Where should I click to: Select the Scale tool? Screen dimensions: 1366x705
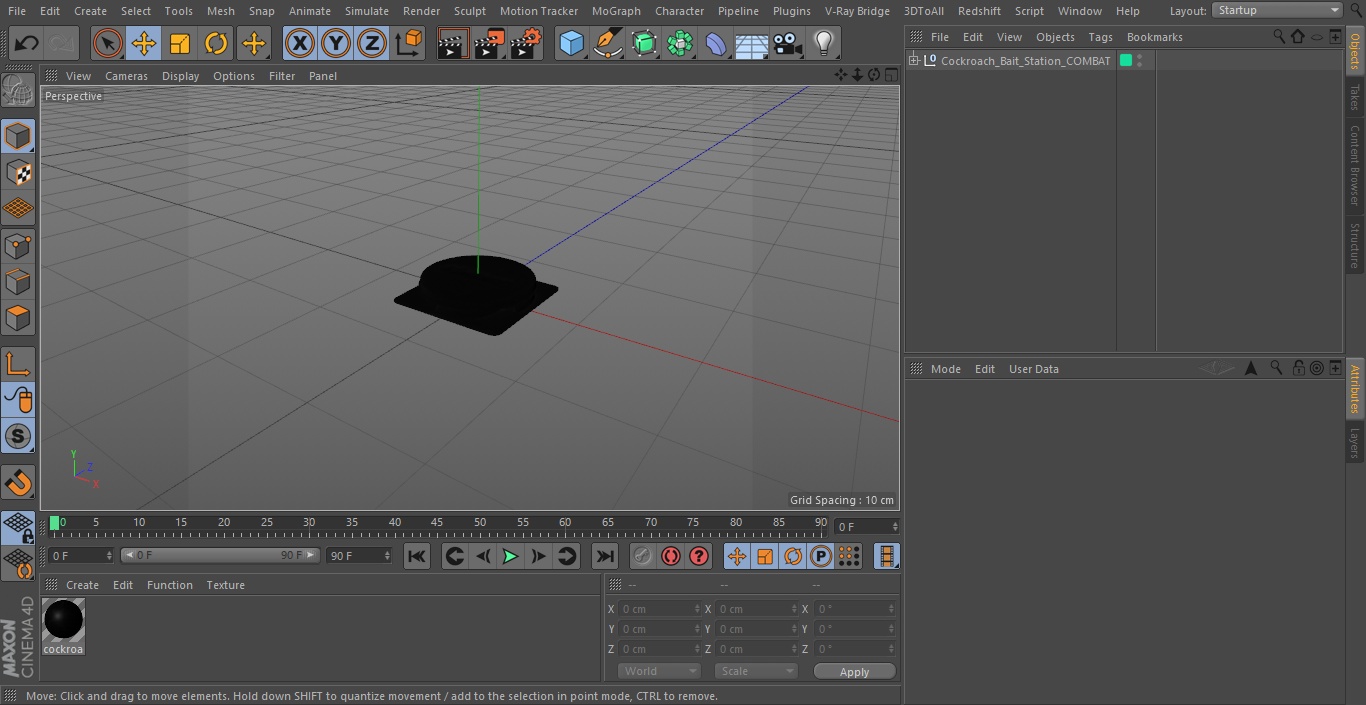180,43
